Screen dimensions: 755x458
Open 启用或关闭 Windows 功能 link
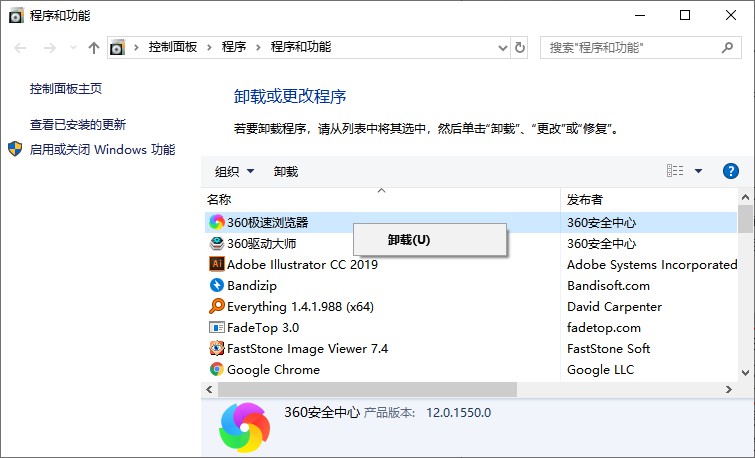(x=102, y=149)
